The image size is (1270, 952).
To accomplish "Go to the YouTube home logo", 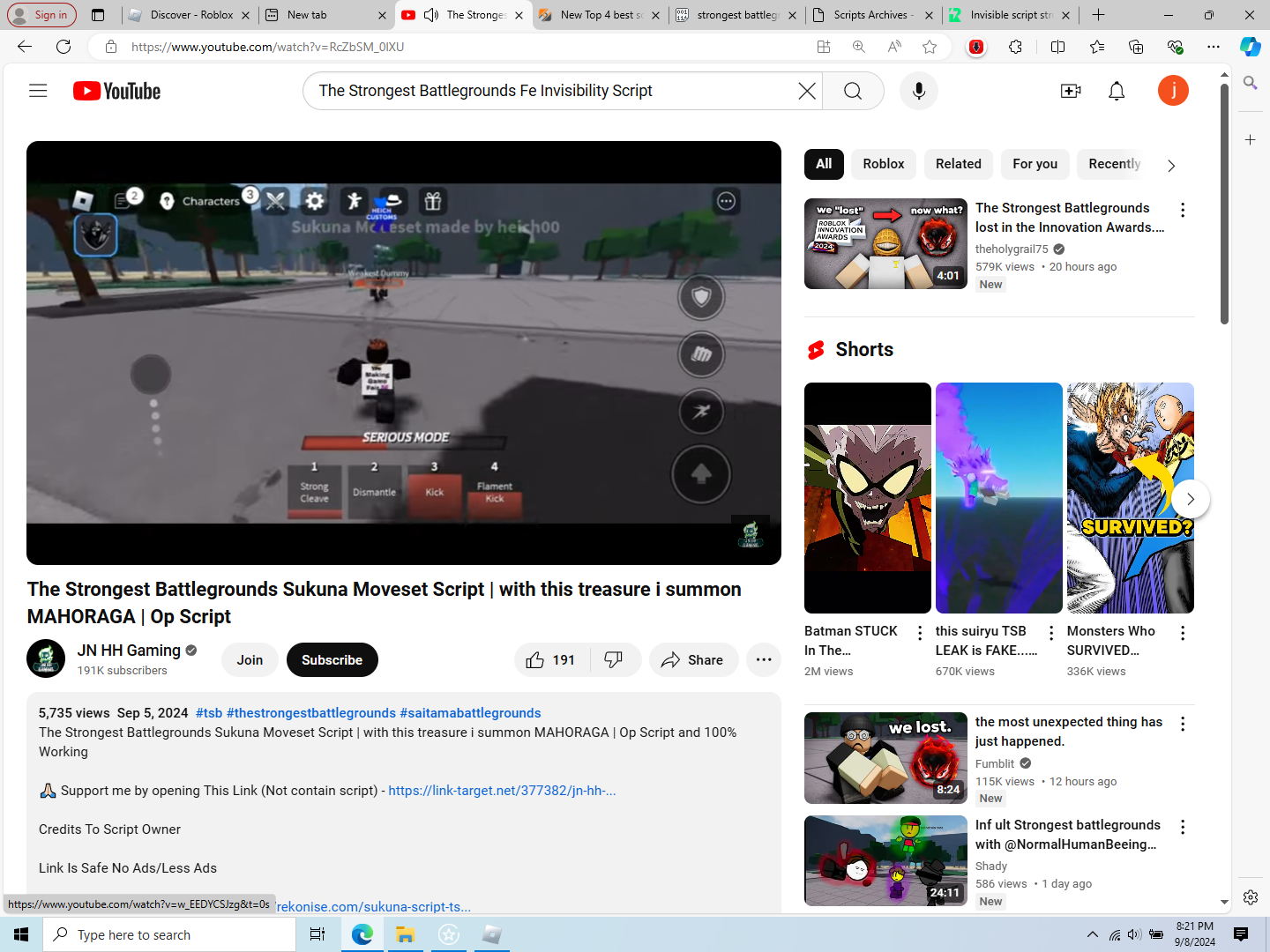I will [x=116, y=91].
